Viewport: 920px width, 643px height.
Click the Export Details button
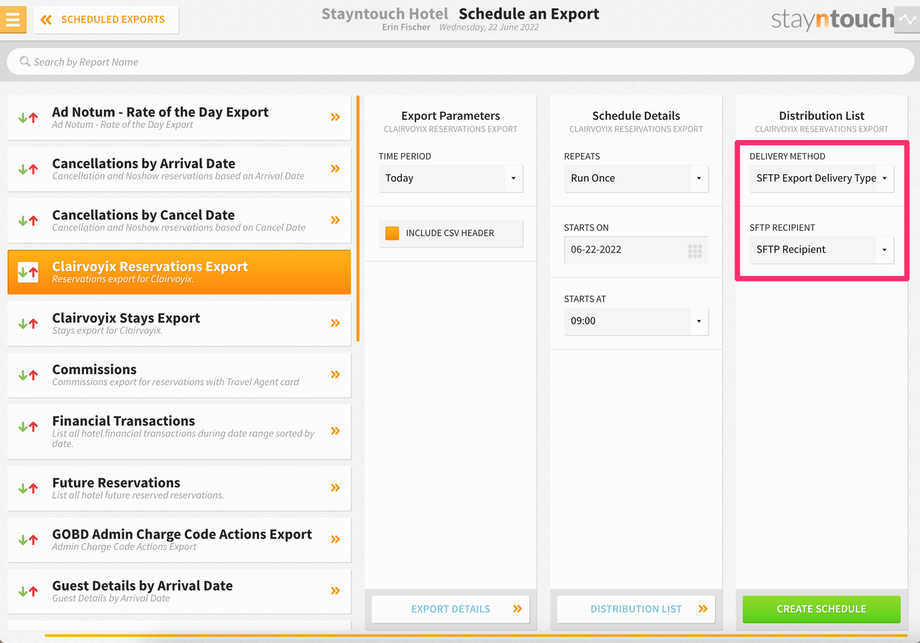tap(451, 609)
